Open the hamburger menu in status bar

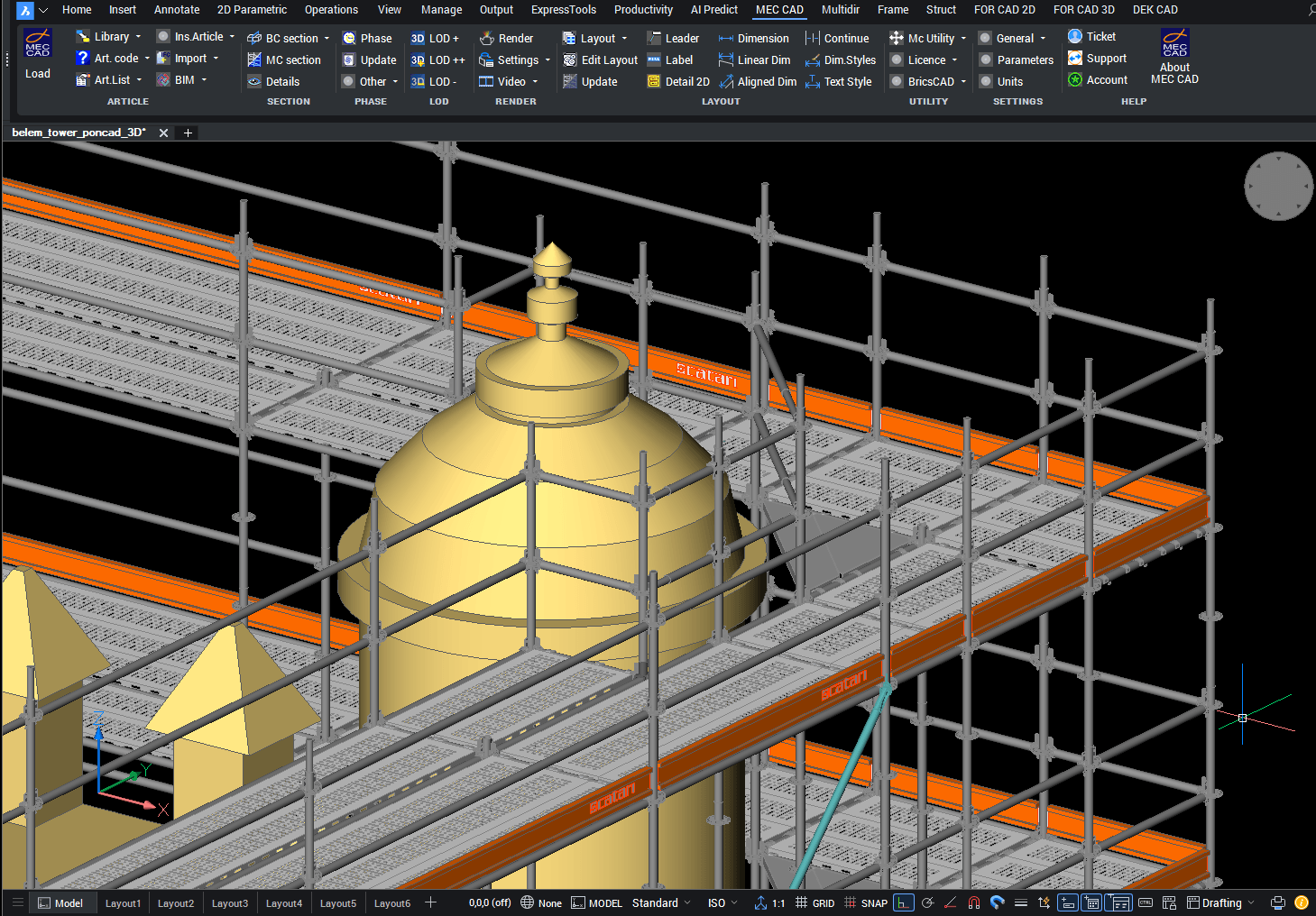pos(17,902)
